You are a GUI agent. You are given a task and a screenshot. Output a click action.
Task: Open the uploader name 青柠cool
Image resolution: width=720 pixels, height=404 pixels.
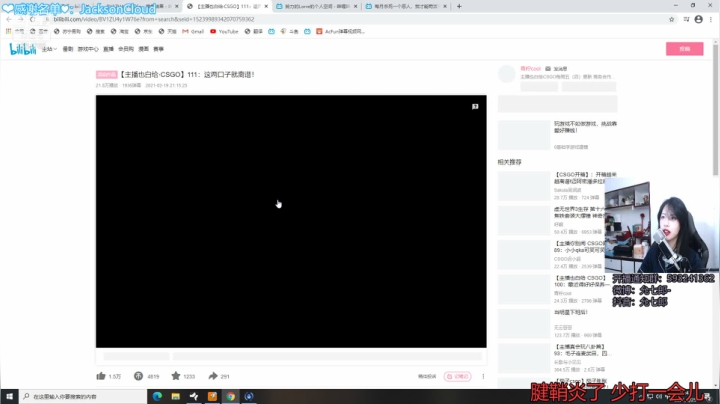pyautogui.click(x=530, y=68)
